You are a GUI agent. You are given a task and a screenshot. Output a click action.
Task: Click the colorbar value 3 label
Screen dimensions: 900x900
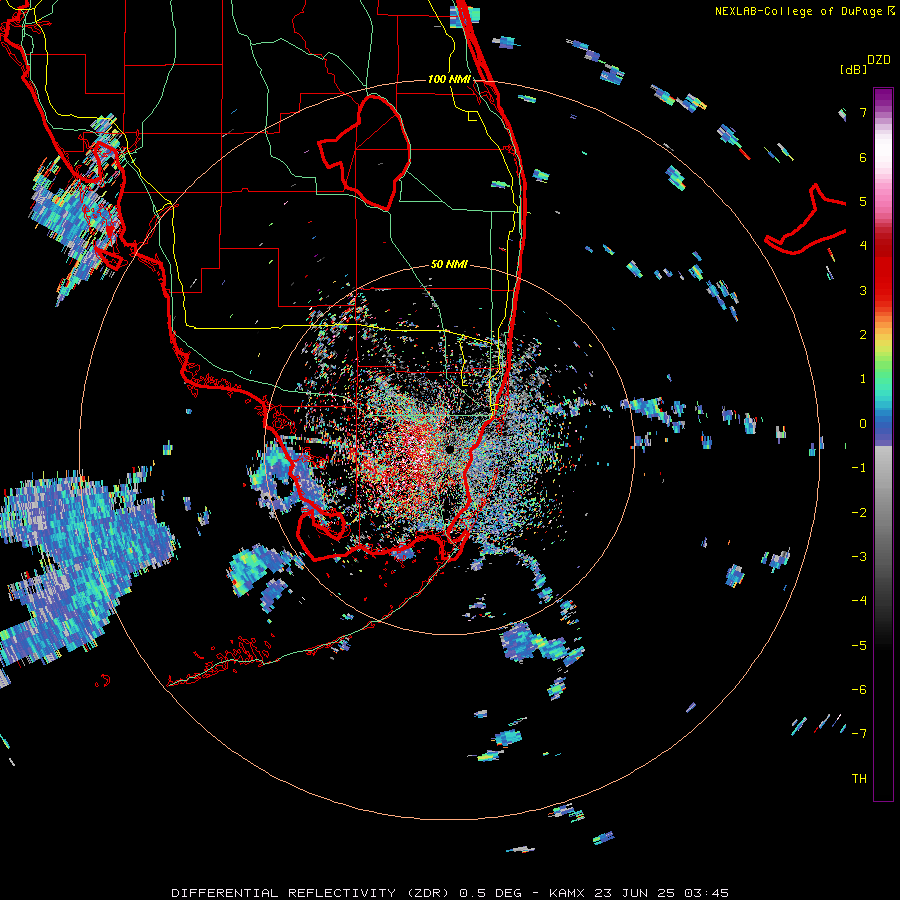point(863,290)
